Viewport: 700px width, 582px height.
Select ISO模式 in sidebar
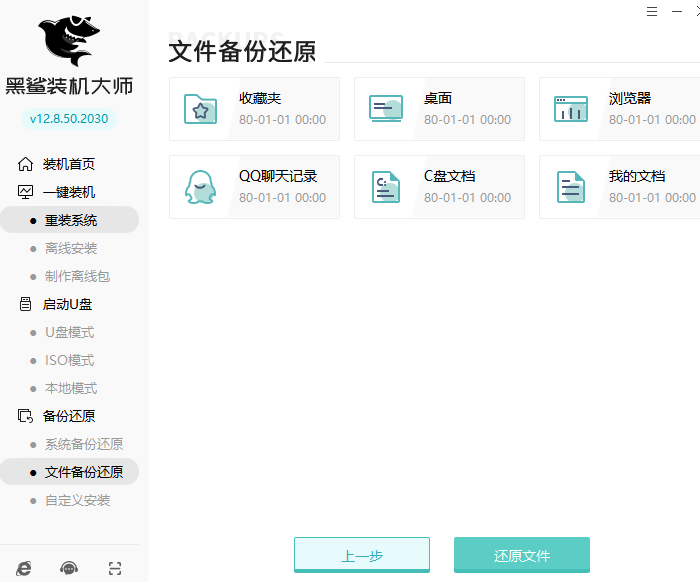pyautogui.click(x=70, y=360)
